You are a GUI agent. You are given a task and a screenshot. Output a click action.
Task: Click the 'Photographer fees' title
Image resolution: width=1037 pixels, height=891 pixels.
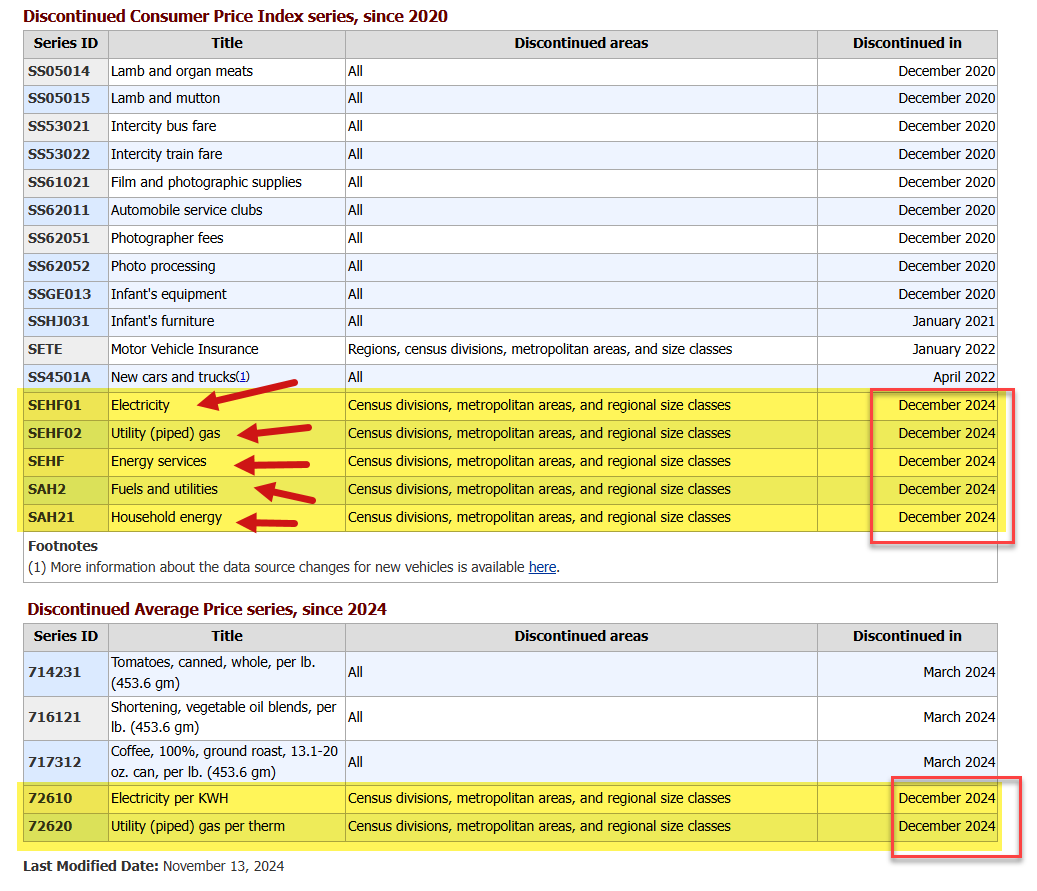(x=167, y=238)
